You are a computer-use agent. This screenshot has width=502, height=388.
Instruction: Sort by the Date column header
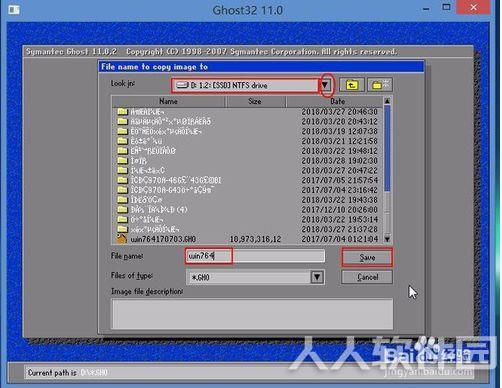(x=335, y=101)
